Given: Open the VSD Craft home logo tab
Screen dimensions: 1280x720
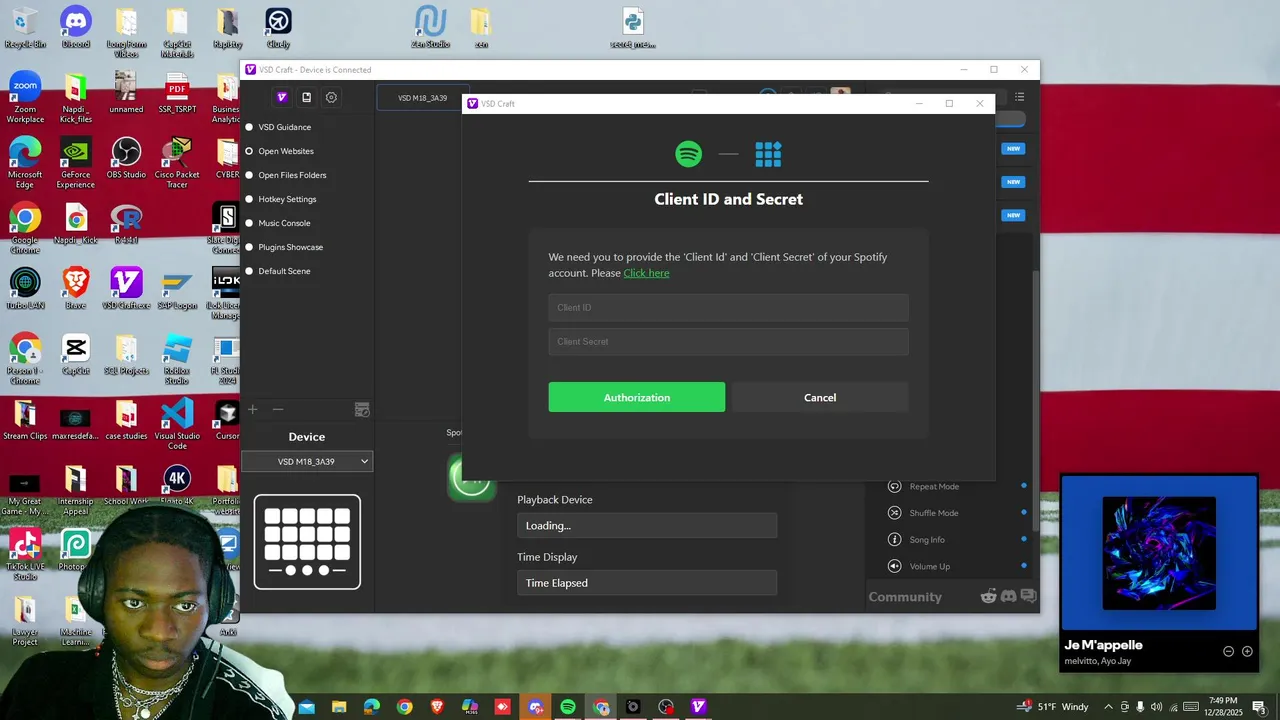Looking at the screenshot, I should click(x=282, y=97).
